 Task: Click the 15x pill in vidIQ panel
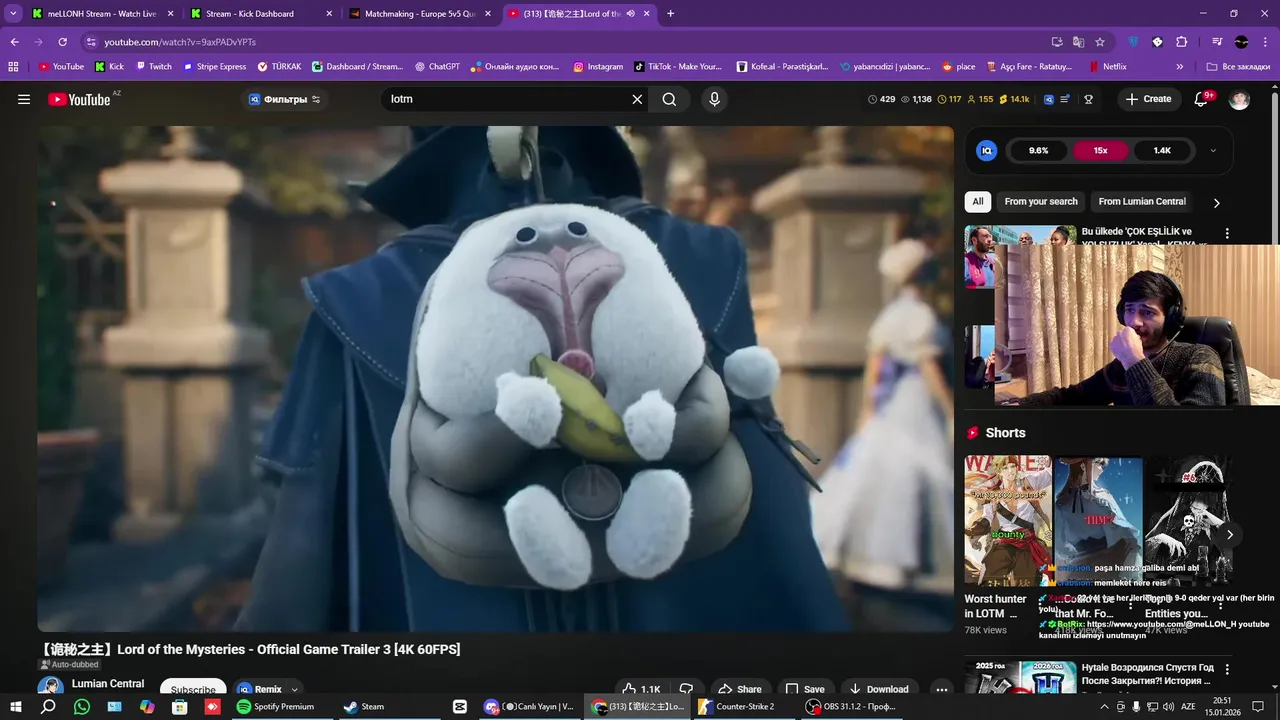[x=1101, y=150]
